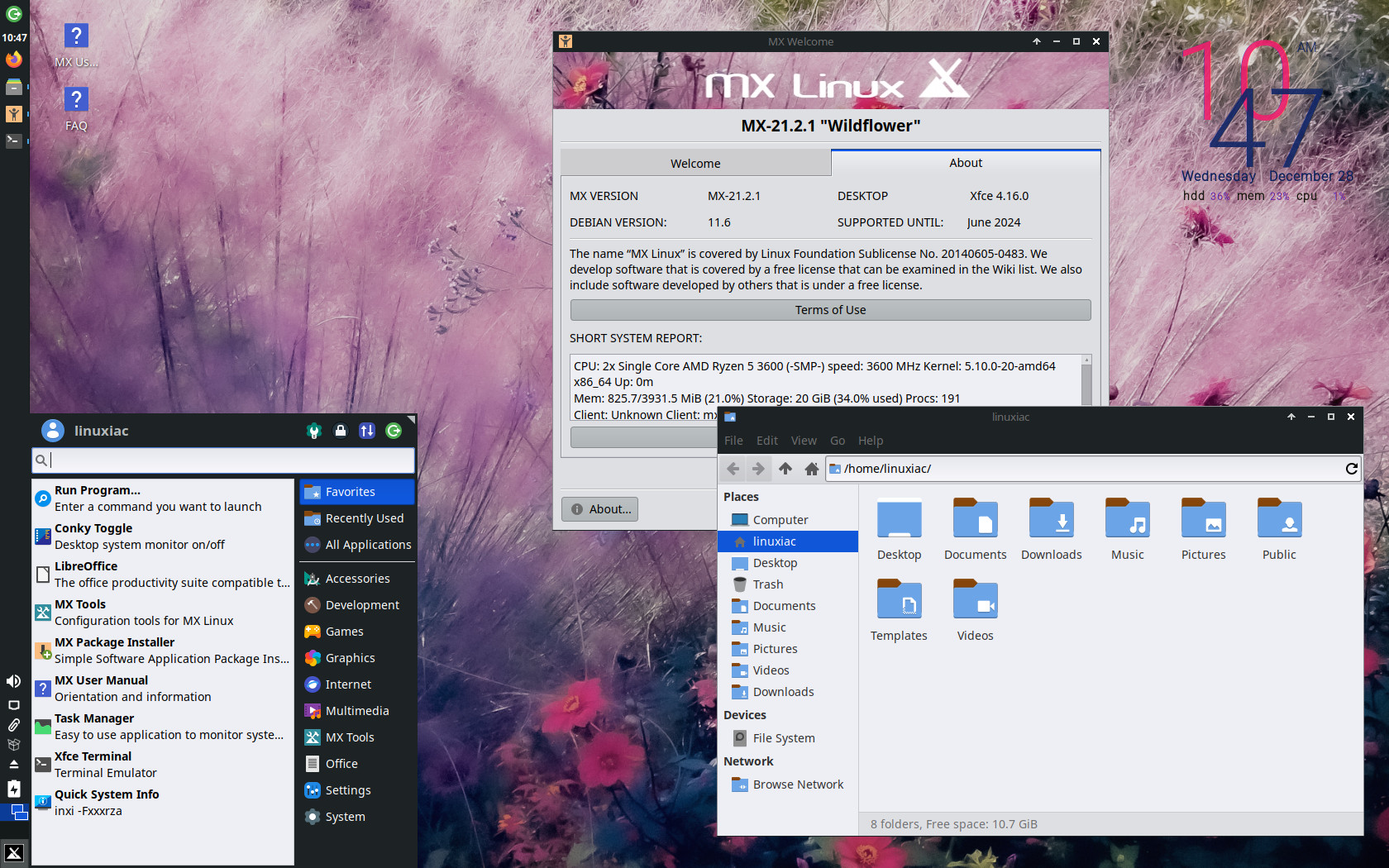
Task: Open the File menu in file manager
Action: (733, 441)
